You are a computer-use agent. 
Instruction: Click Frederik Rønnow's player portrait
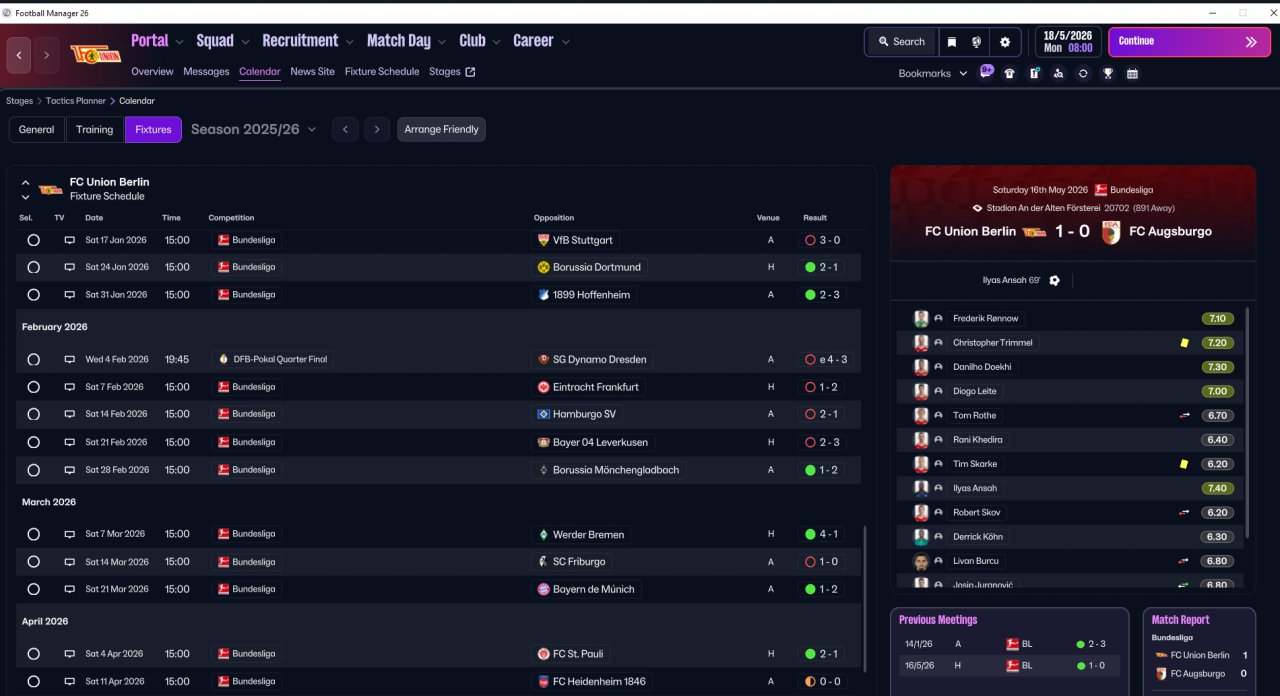[921, 319]
